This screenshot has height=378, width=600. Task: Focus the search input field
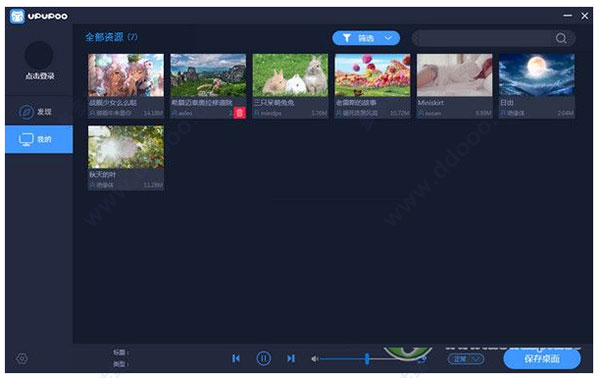(x=483, y=38)
